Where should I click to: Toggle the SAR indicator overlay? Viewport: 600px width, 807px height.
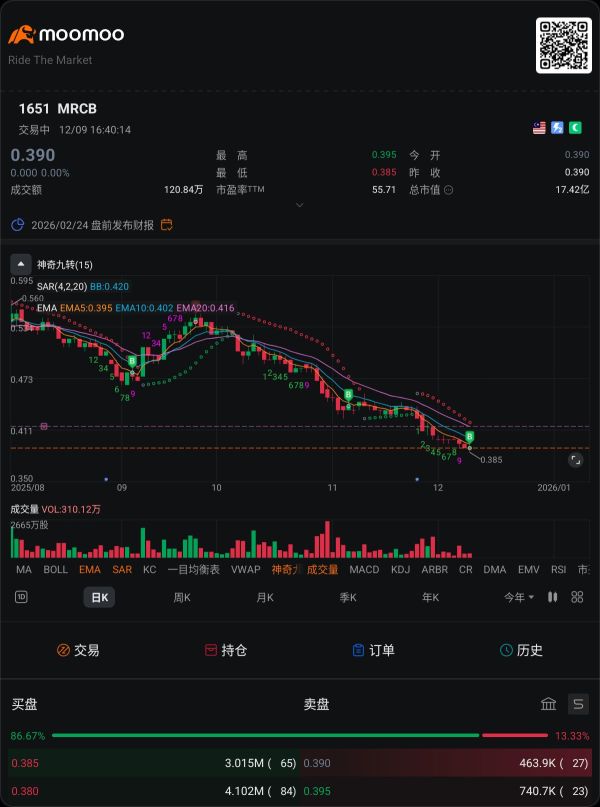(x=122, y=569)
